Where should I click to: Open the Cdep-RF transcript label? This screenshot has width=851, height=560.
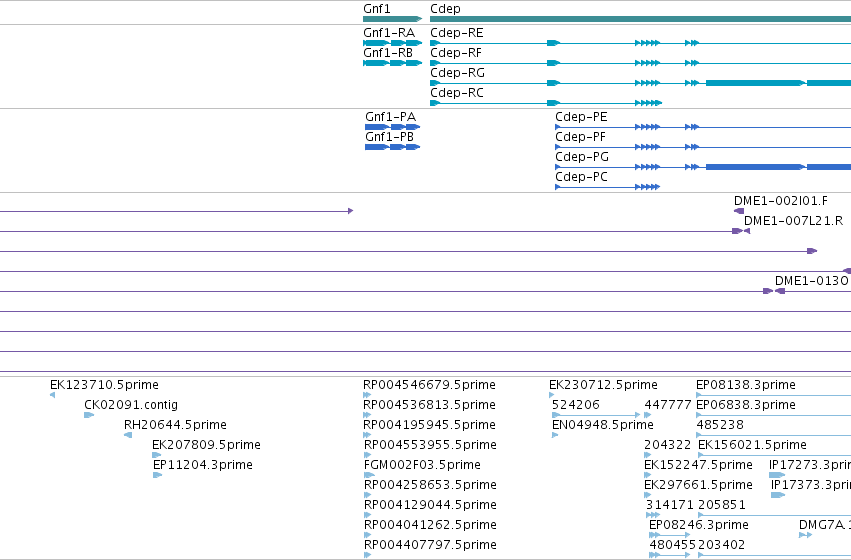point(456,53)
